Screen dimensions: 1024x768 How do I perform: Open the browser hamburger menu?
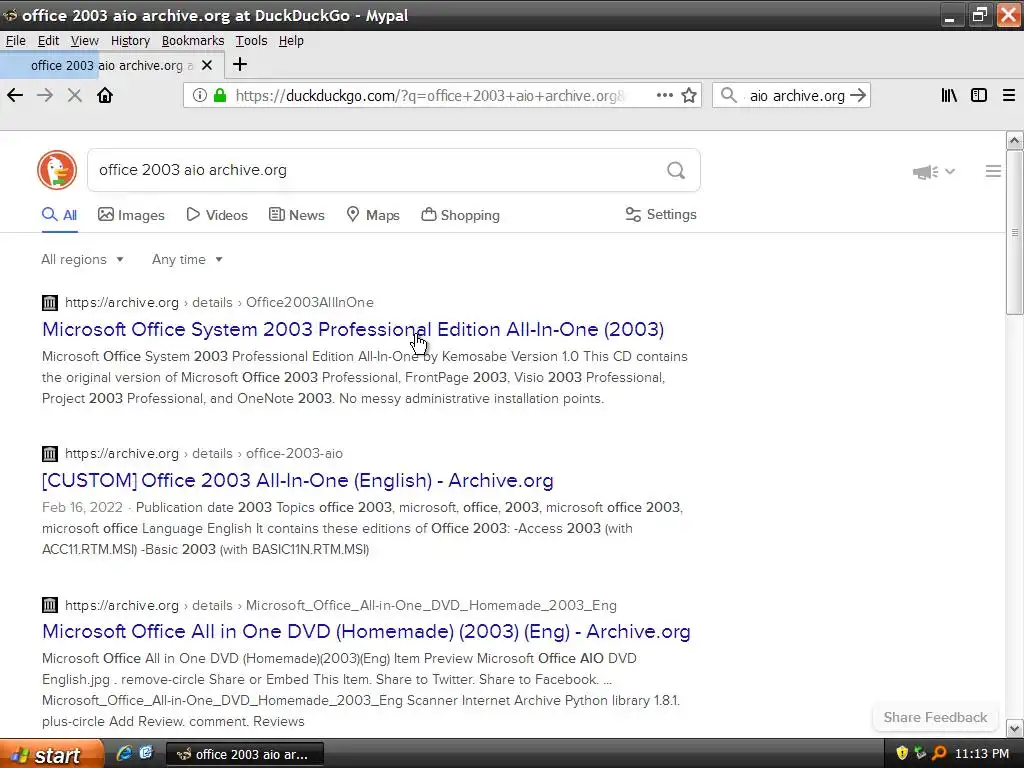[x=1008, y=95]
